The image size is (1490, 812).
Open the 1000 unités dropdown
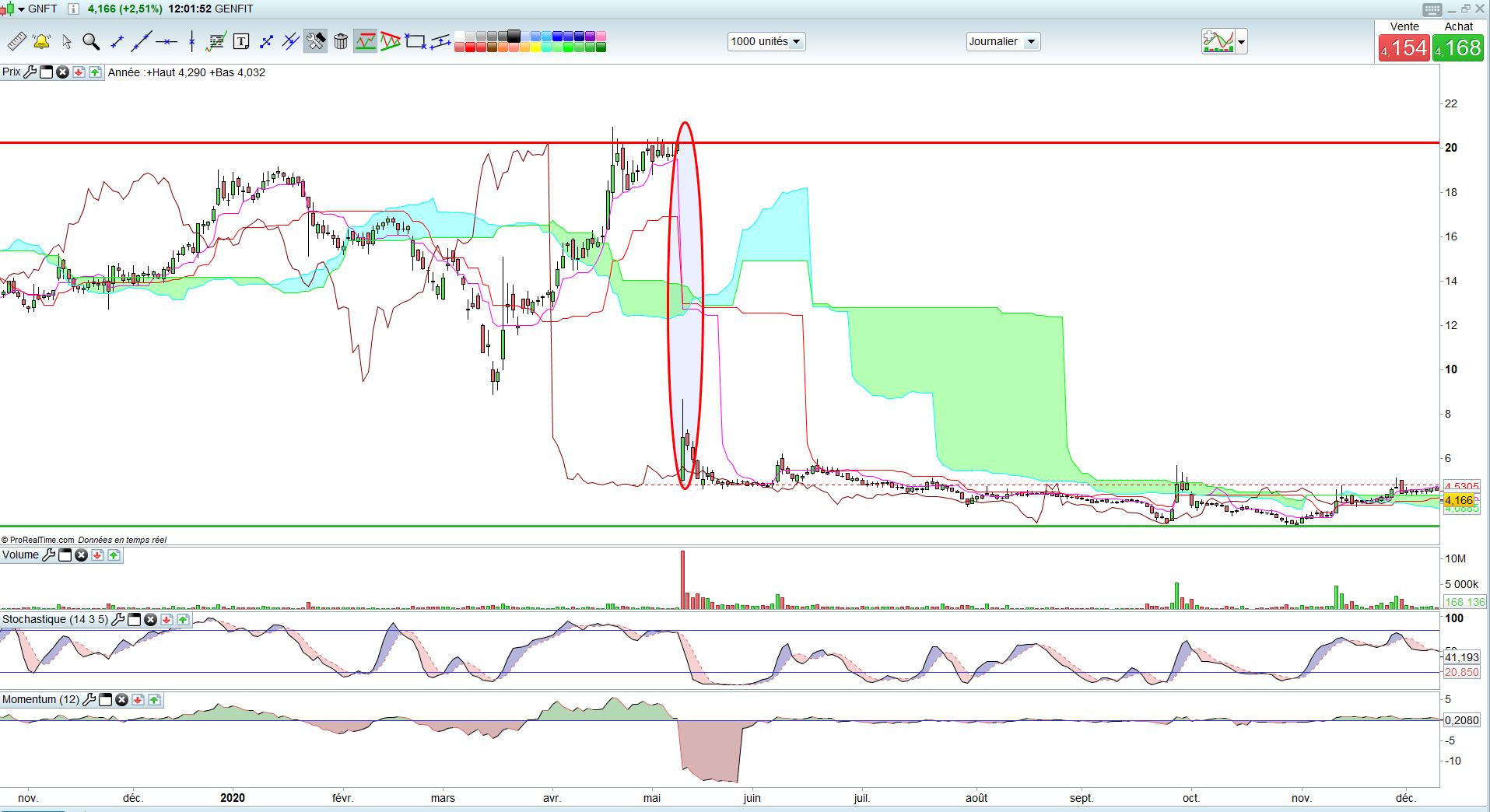(x=766, y=41)
